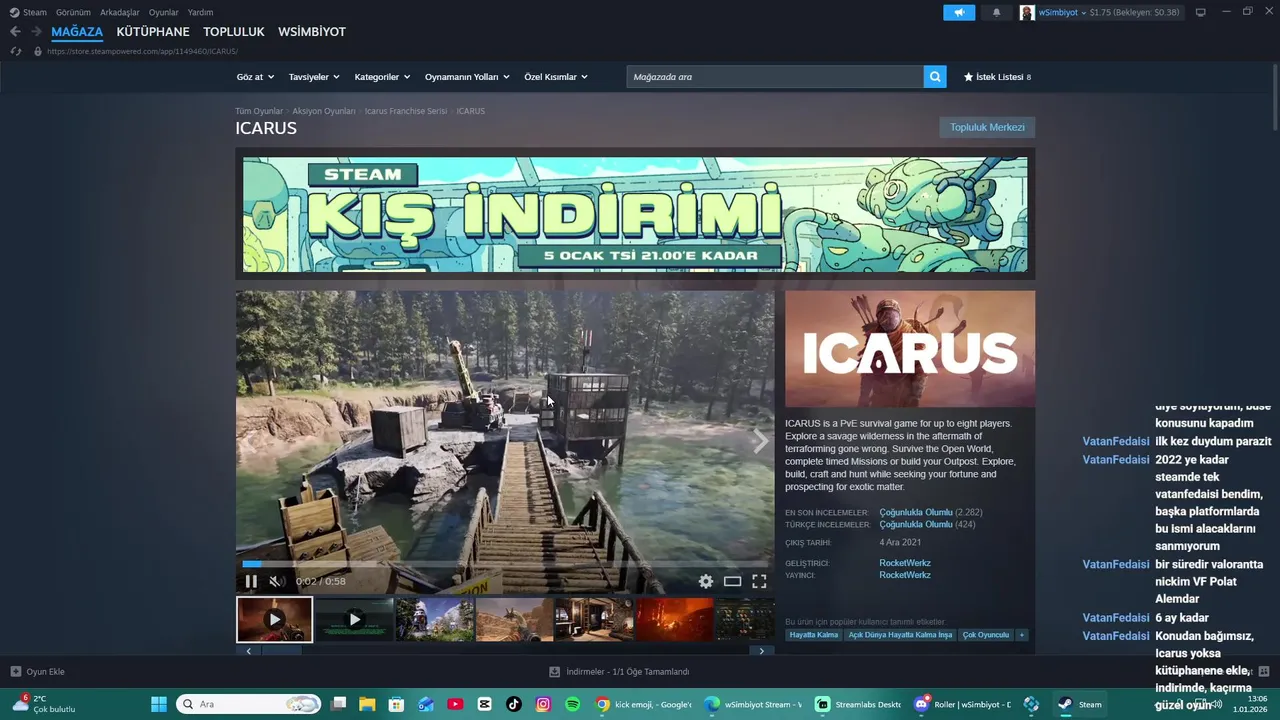1280x720 pixels.
Task: Open TikTok from the taskbar
Action: (514, 704)
